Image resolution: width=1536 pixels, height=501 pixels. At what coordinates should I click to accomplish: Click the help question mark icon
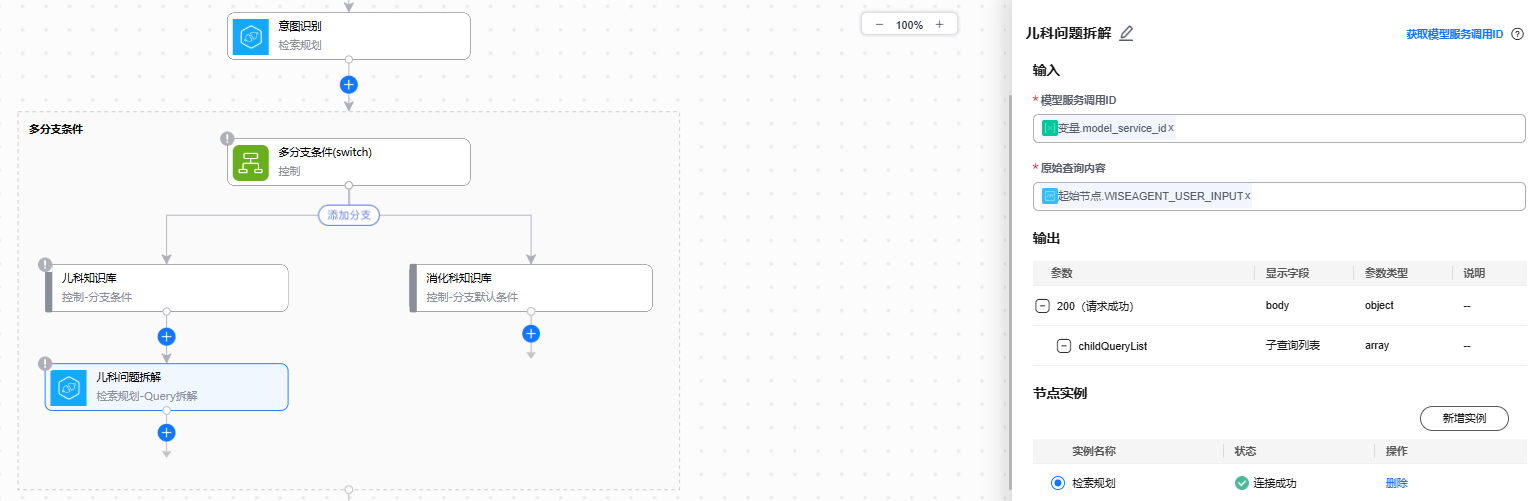(1517, 34)
